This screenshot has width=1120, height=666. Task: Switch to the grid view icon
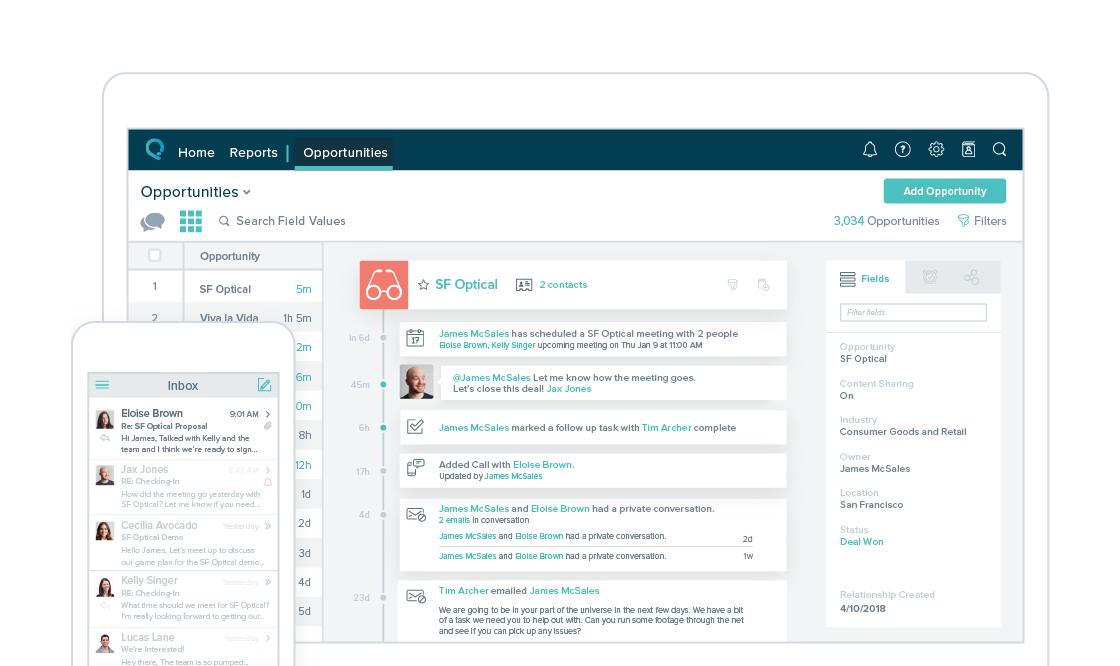pyautogui.click(x=191, y=222)
